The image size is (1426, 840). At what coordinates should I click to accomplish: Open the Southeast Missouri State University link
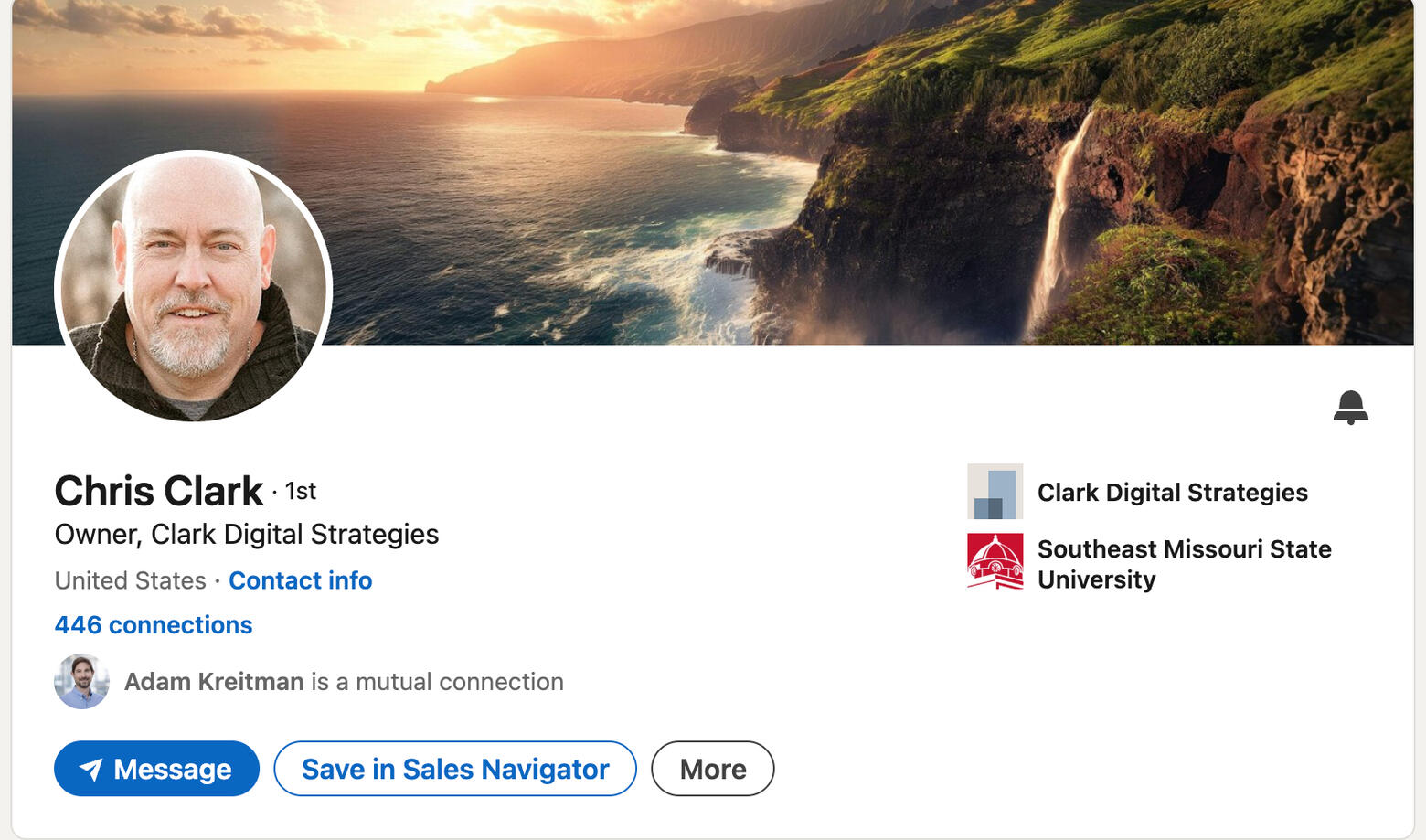[1183, 564]
